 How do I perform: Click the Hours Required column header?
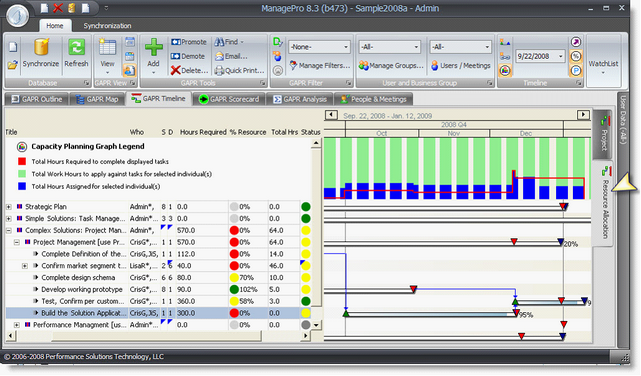203,132
